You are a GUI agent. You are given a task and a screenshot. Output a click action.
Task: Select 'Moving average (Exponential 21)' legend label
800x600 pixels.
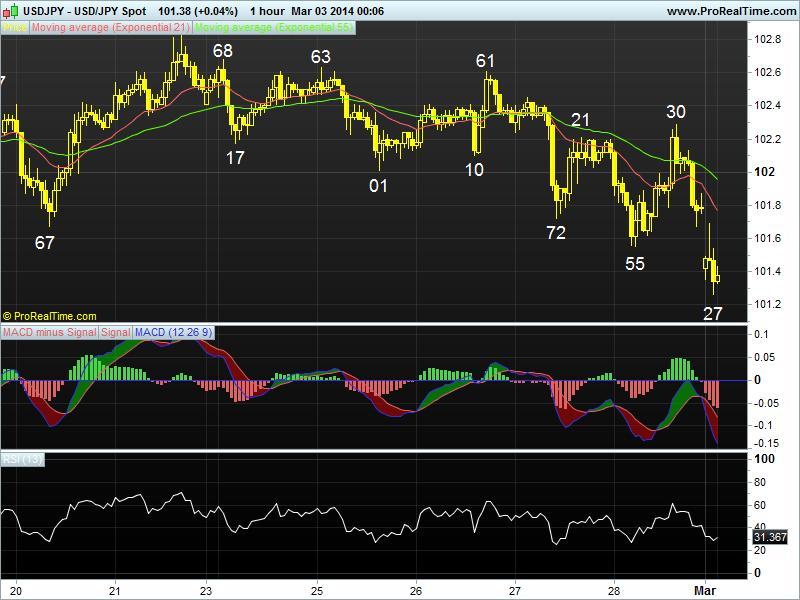point(111,28)
